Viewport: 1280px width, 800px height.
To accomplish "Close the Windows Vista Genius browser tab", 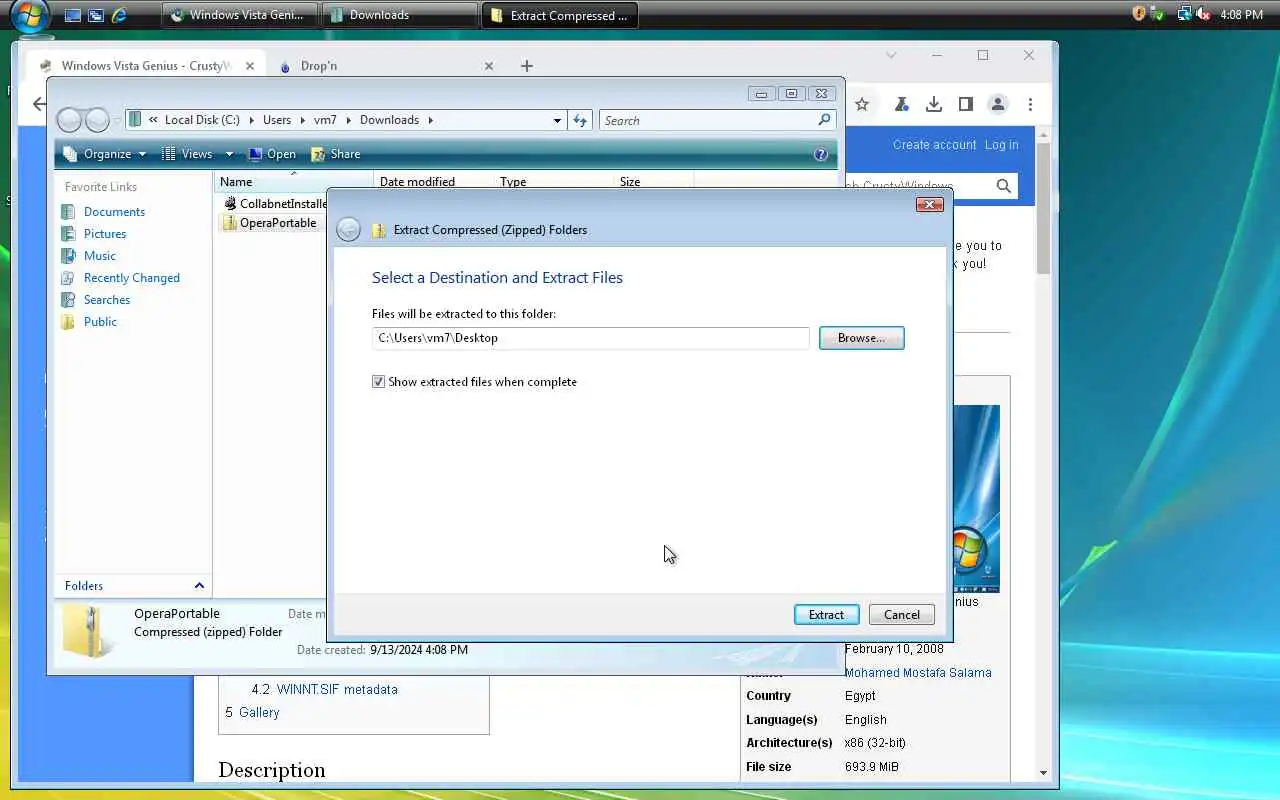I will (250, 66).
